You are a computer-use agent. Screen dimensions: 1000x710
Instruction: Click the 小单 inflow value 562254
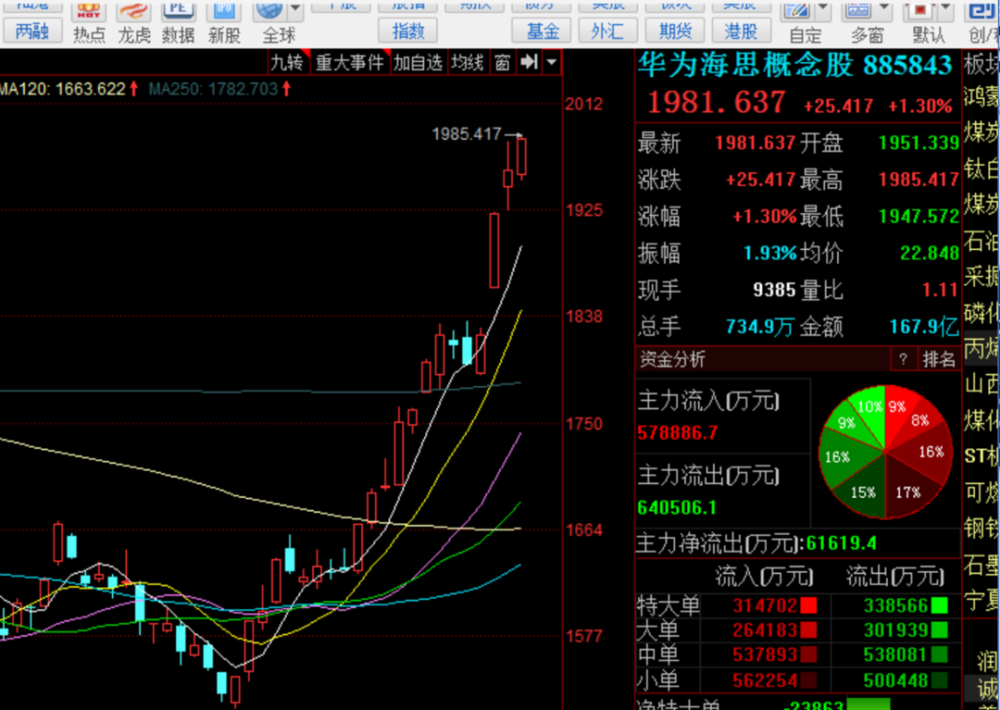pos(765,681)
